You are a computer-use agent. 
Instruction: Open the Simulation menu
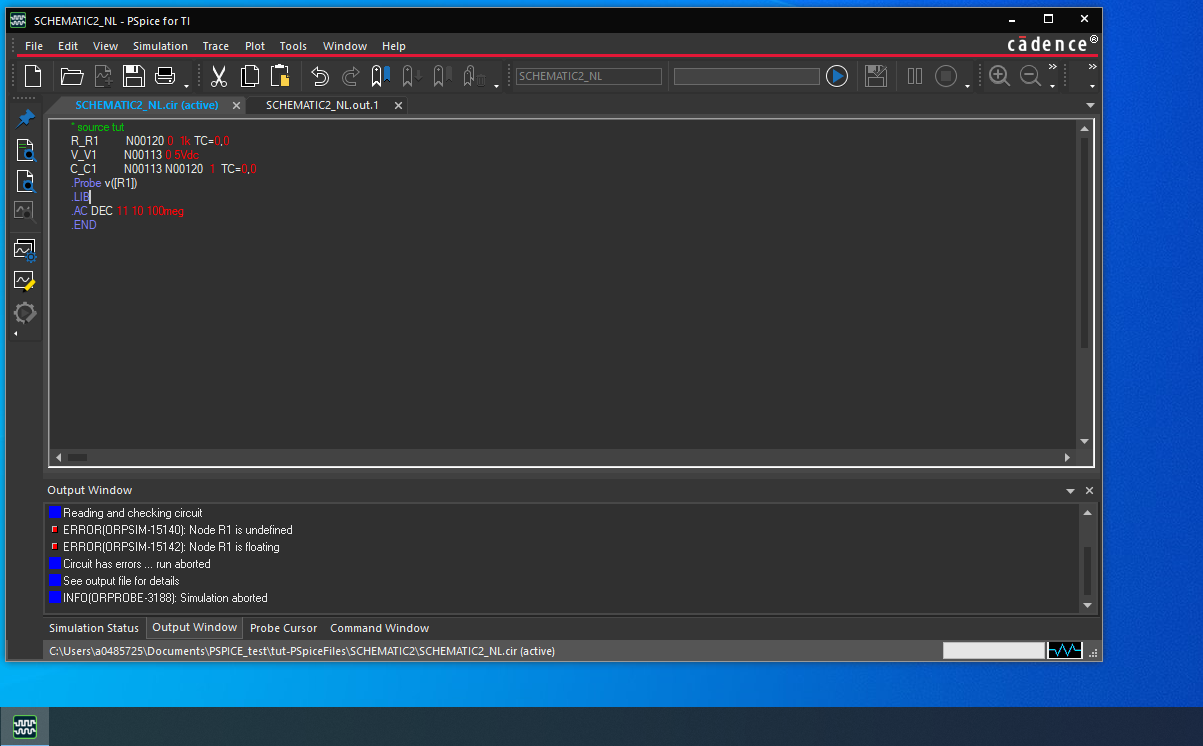point(160,45)
